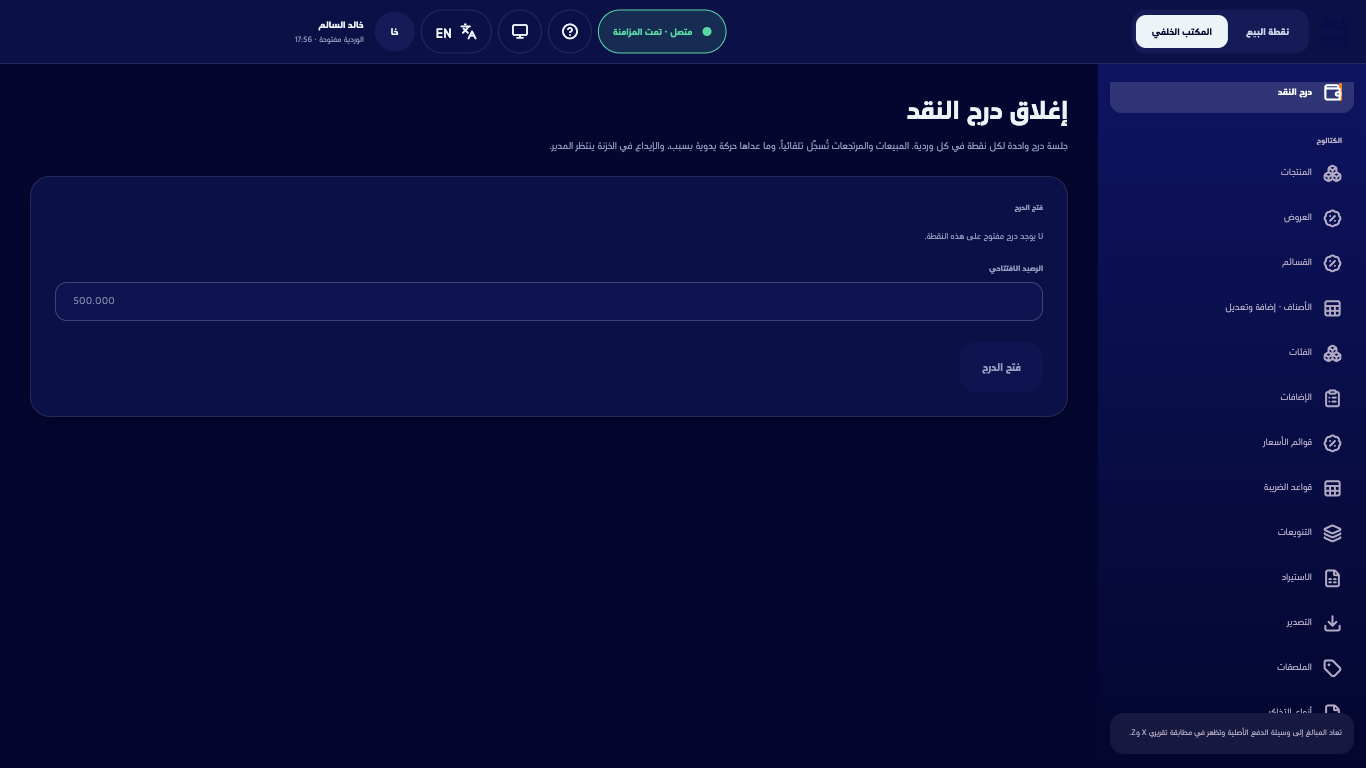Click the التصدير download icon

[1332, 623]
